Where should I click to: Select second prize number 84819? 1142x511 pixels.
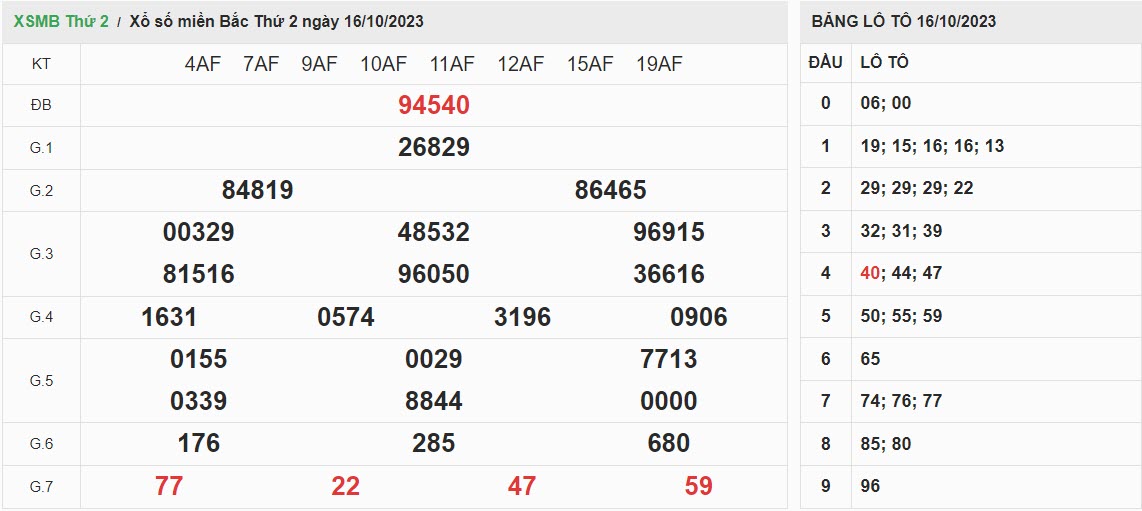tap(257, 190)
